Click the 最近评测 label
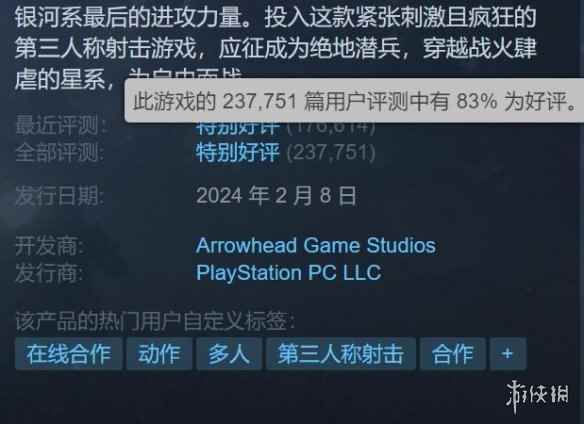584x424 pixels. pyautogui.click(x=61, y=125)
